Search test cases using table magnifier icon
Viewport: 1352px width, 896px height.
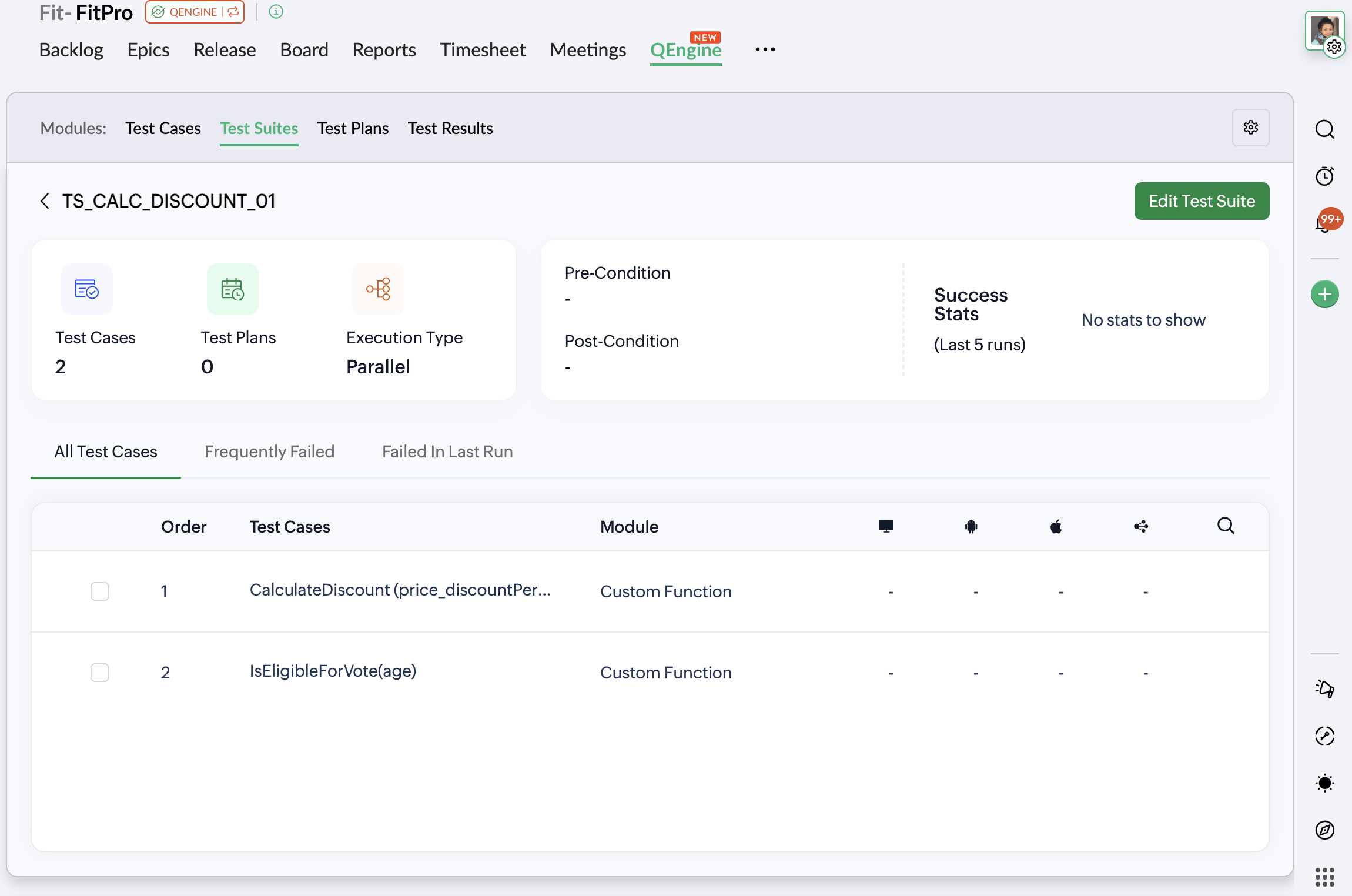click(1226, 526)
